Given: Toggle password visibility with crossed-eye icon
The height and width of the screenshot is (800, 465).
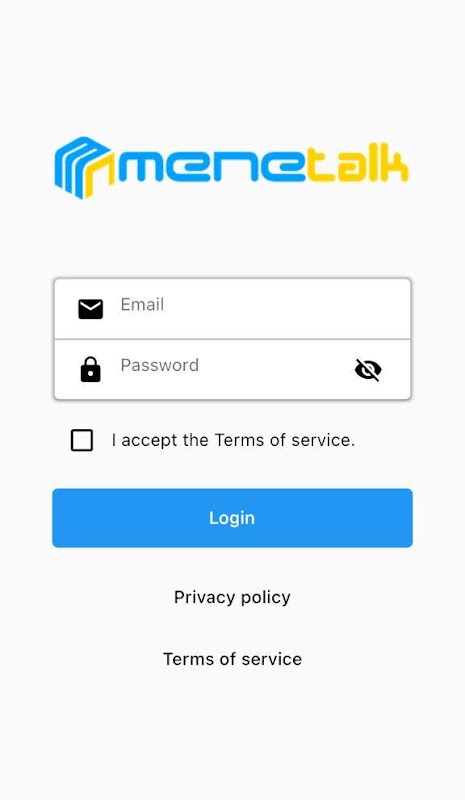Looking at the screenshot, I should click(368, 369).
